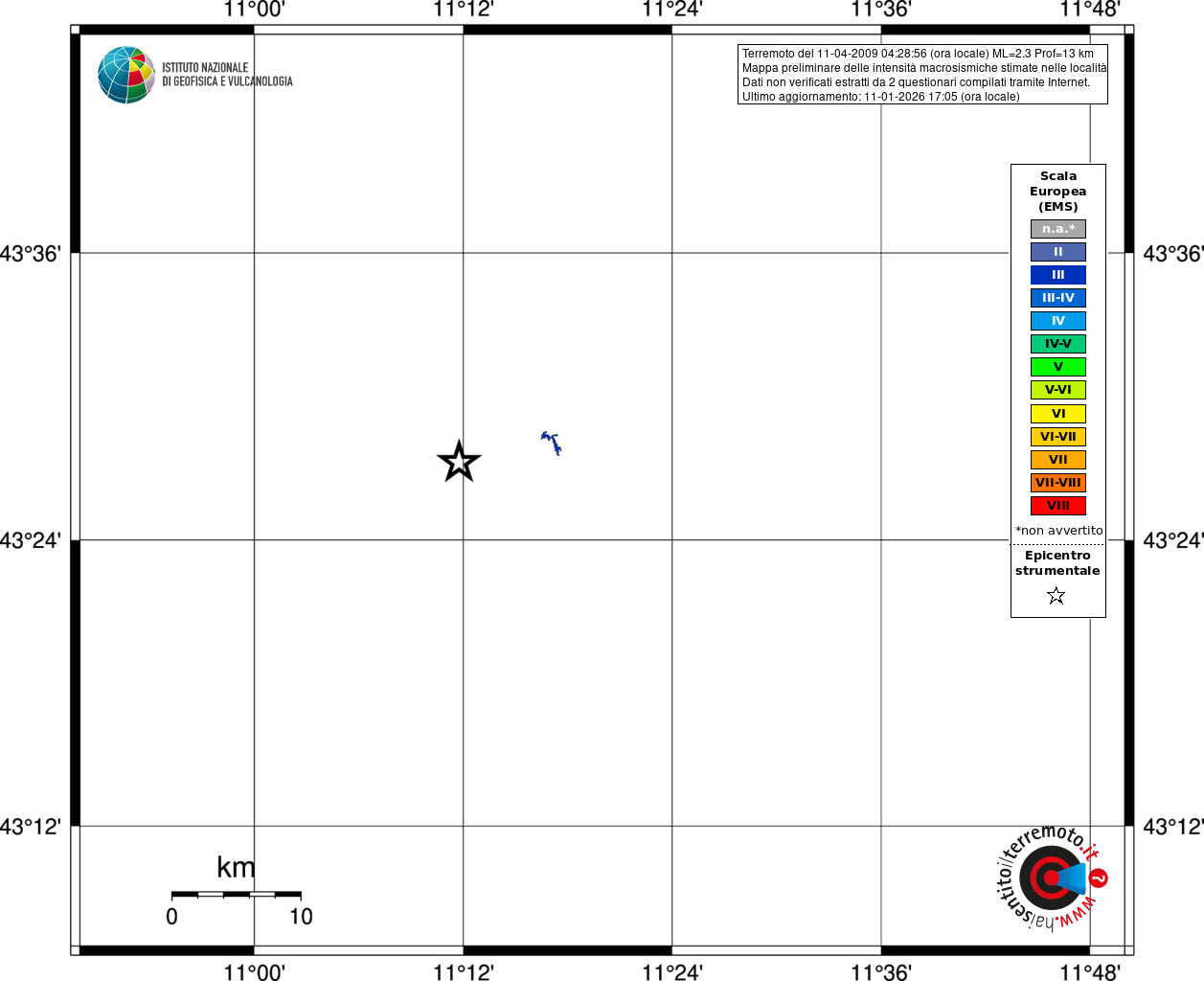Click the bottom 11°36' longitude label
1204x981 pixels.
click(881, 972)
